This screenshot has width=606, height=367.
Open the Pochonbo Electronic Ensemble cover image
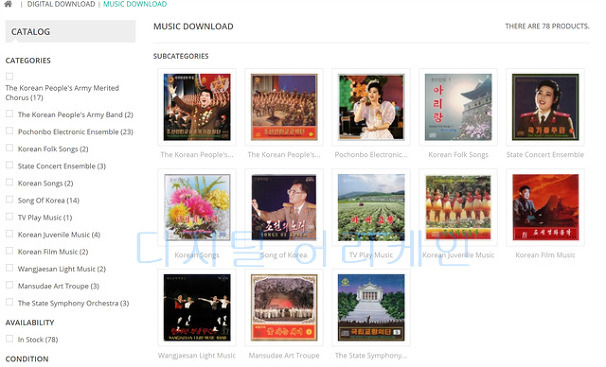tap(371, 107)
